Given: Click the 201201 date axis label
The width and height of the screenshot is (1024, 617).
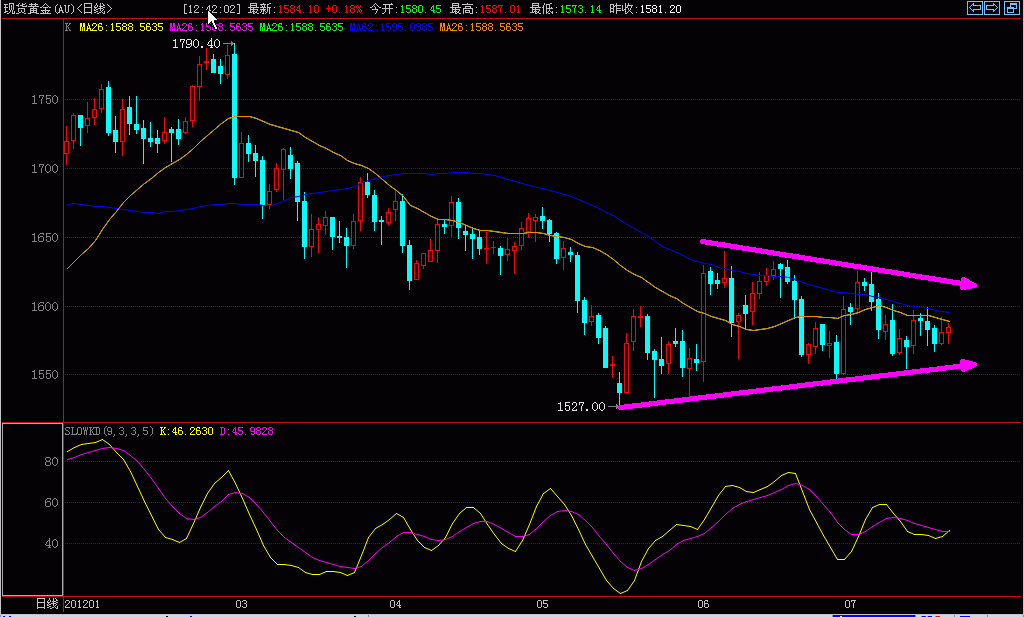Looking at the screenshot, I should (82, 604).
